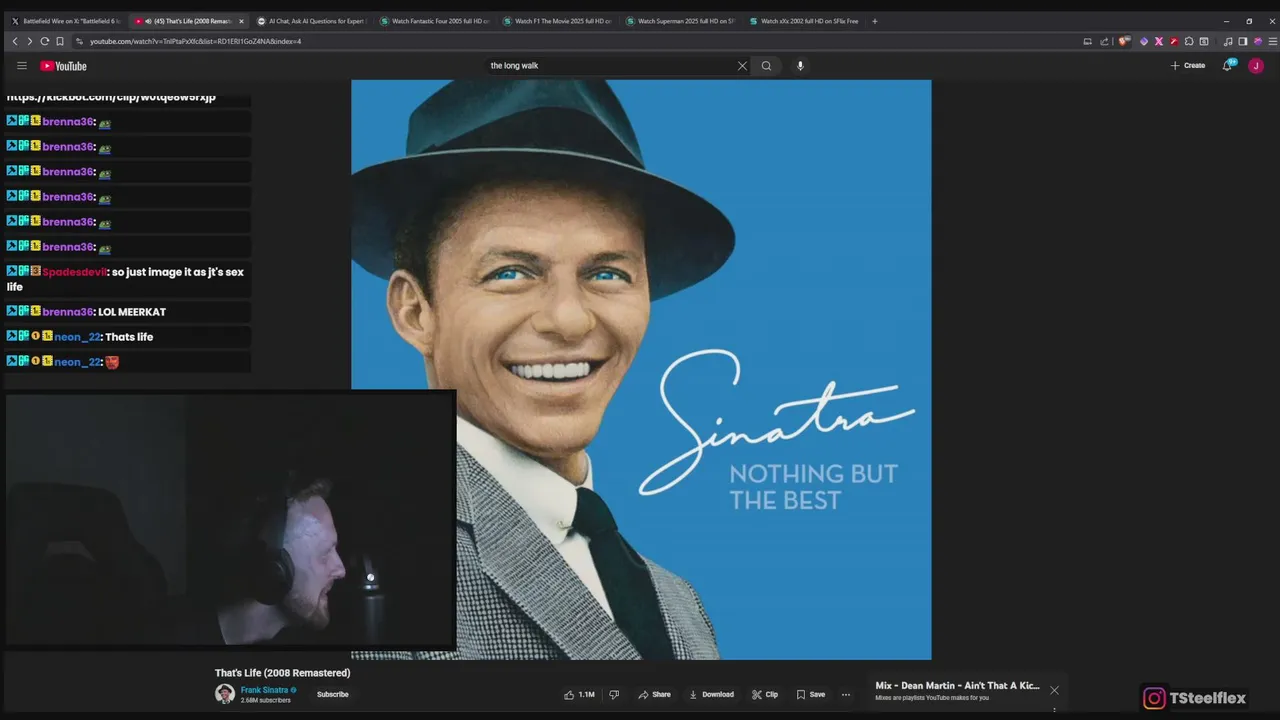Run search with the magnifier button
Screen dimensions: 1280x720
(767, 66)
